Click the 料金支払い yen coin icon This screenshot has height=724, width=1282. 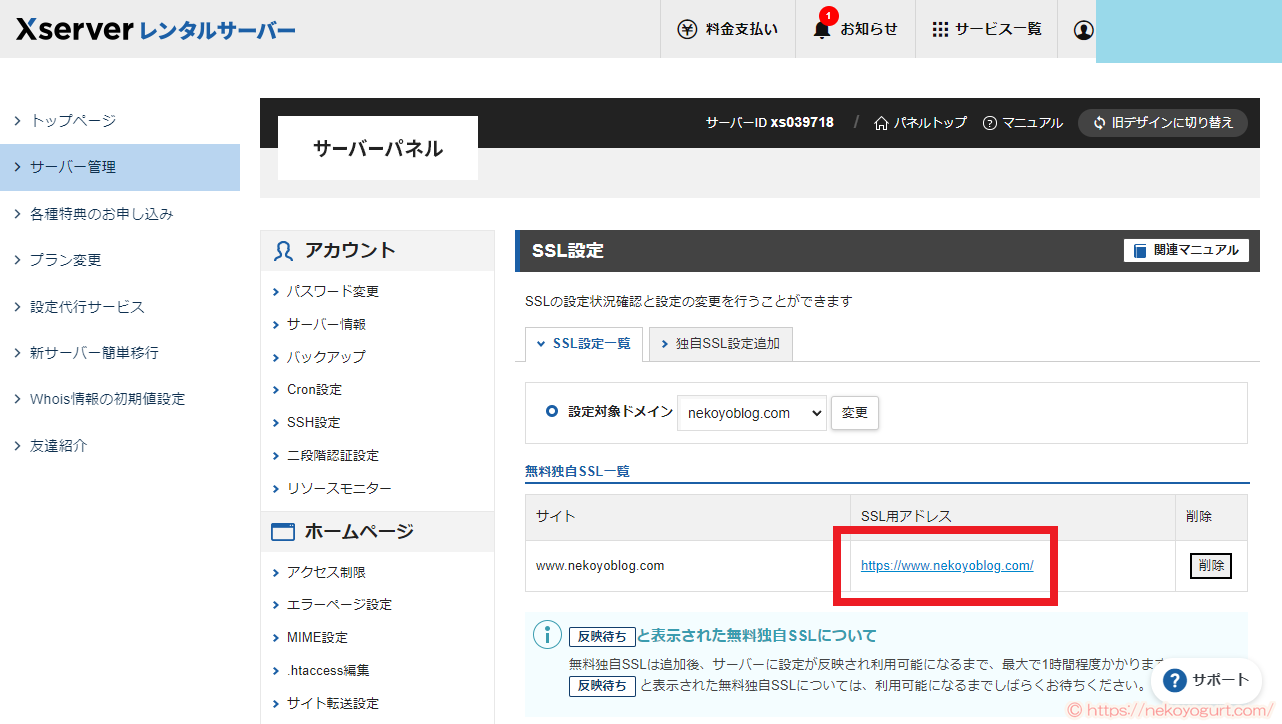(686, 29)
